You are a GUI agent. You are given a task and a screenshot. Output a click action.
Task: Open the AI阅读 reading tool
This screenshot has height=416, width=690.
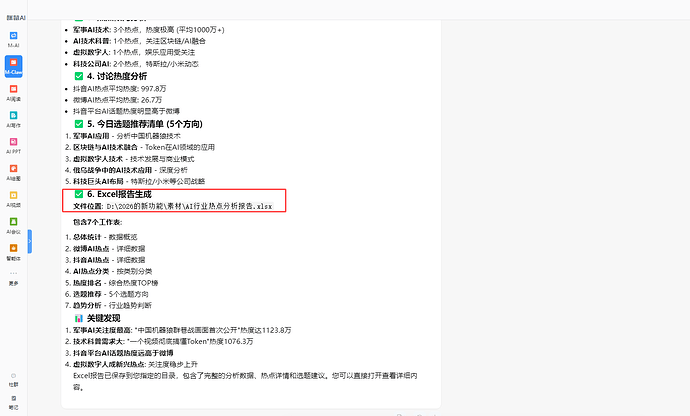pos(14,93)
